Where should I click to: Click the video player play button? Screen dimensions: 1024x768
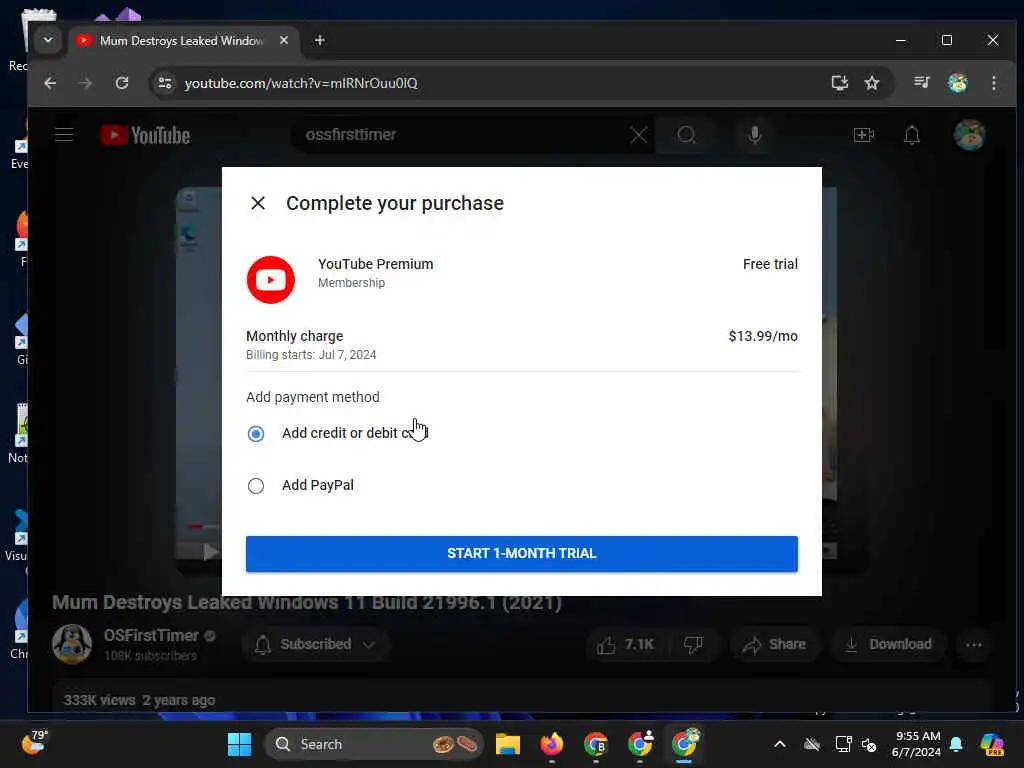[210, 552]
